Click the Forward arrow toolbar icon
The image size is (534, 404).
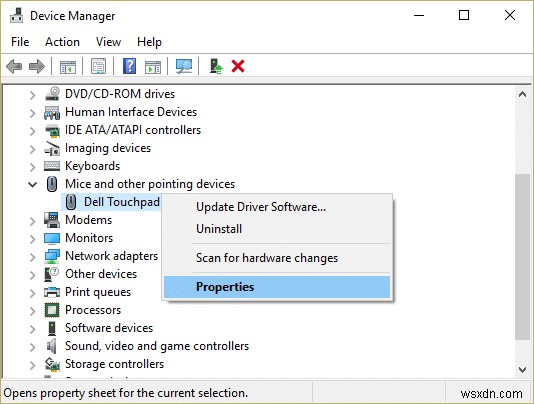(x=37, y=66)
